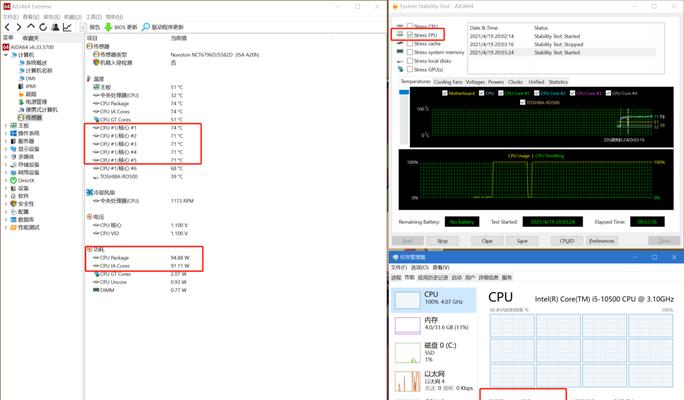This screenshot has height=400, width=684.
Task: Select the 便携式计算机 tree item
Action: (x=38, y=110)
